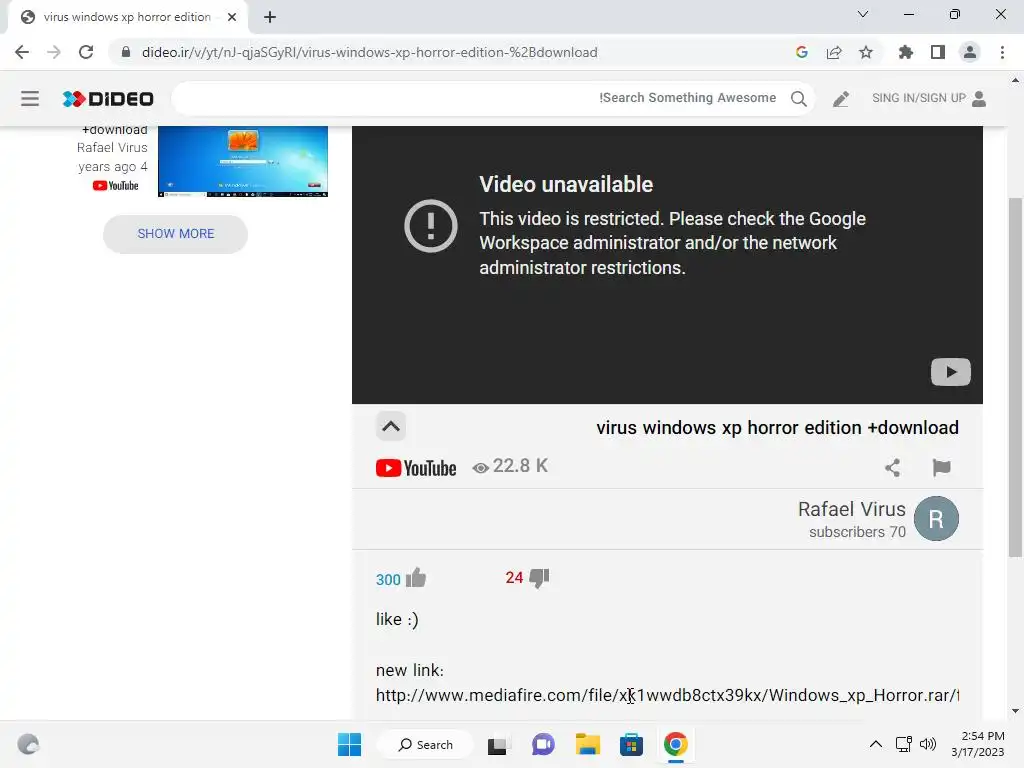The image size is (1024, 768).
Task: Click the scrollbar down arrow
Action: [1015, 711]
